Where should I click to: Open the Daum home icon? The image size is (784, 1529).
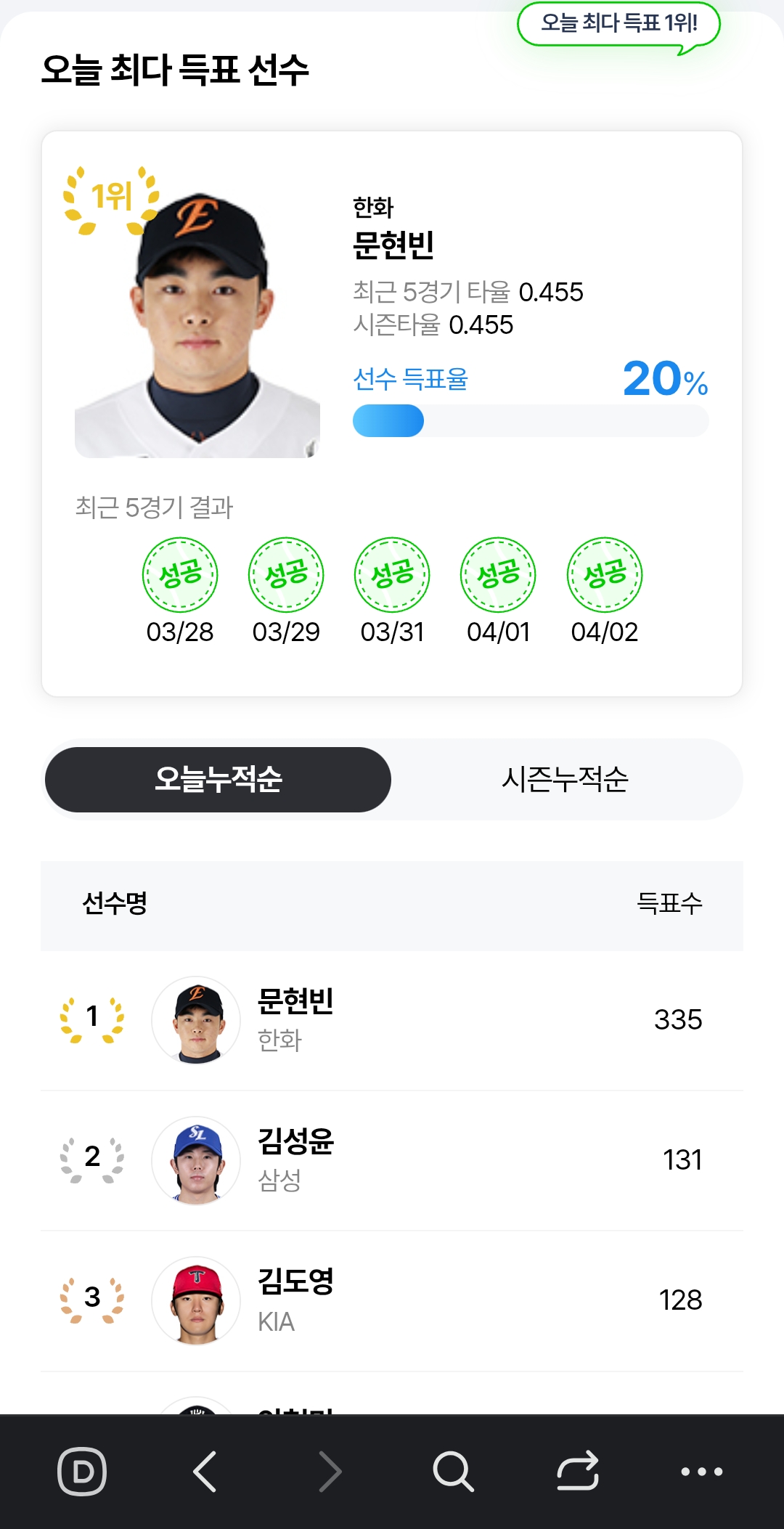tap(82, 1471)
